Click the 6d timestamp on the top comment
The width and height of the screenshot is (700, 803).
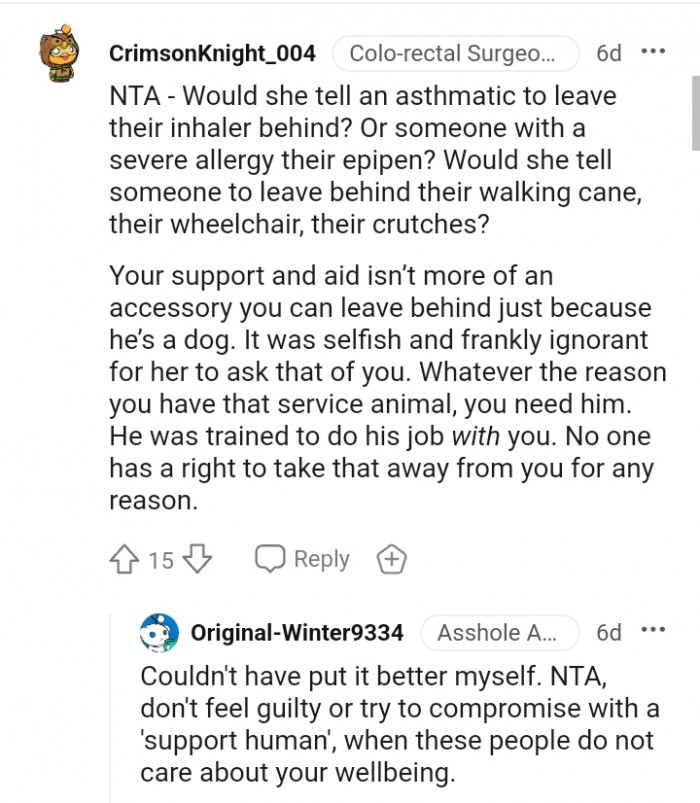point(608,53)
